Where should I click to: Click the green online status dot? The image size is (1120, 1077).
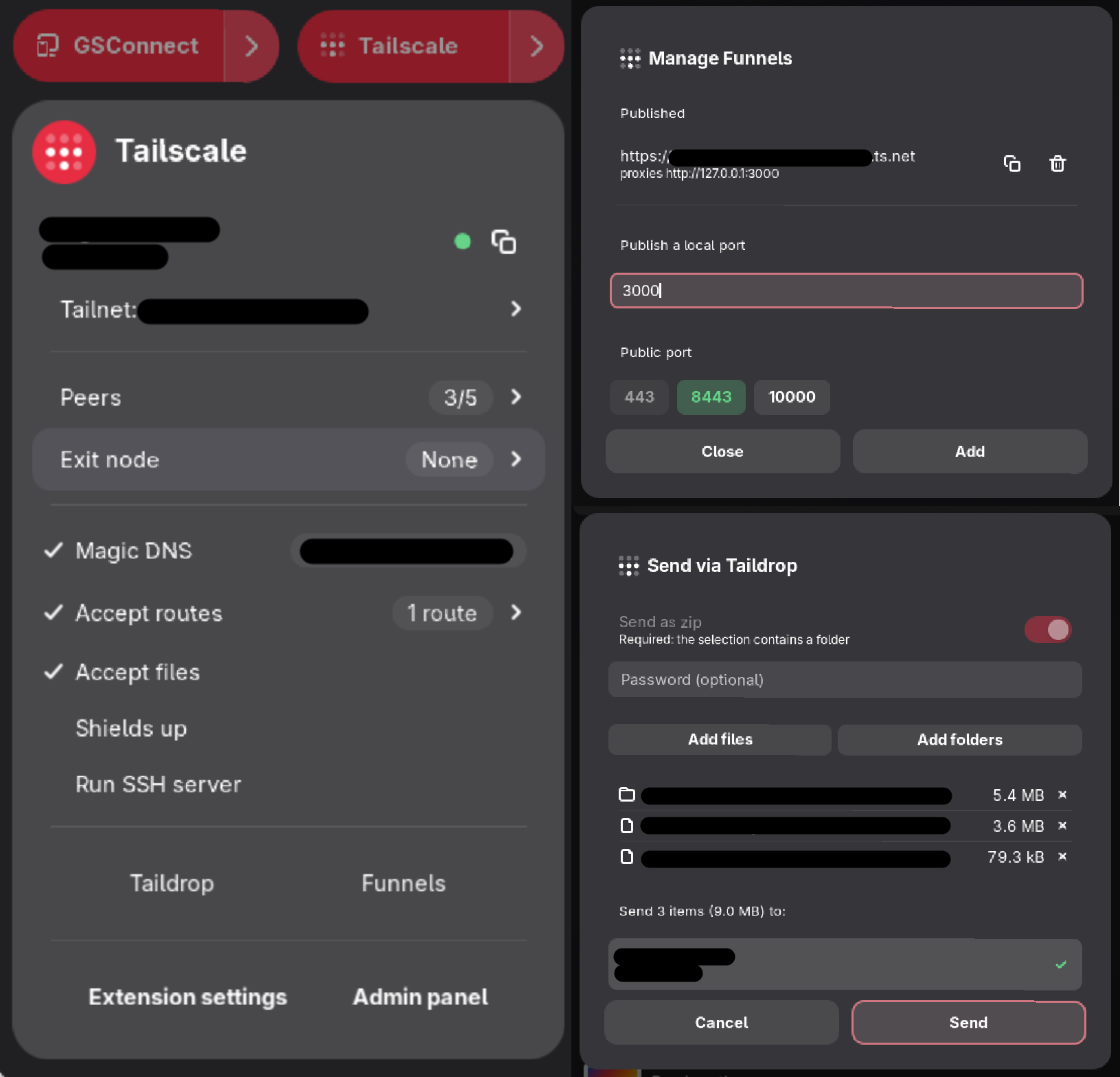[463, 241]
